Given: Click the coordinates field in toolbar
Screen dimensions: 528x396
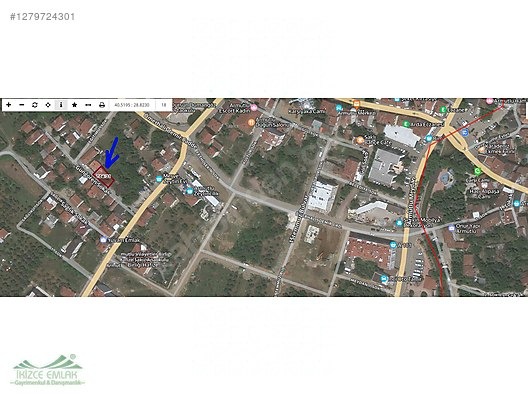Looking at the screenshot, I should click(132, 105).
